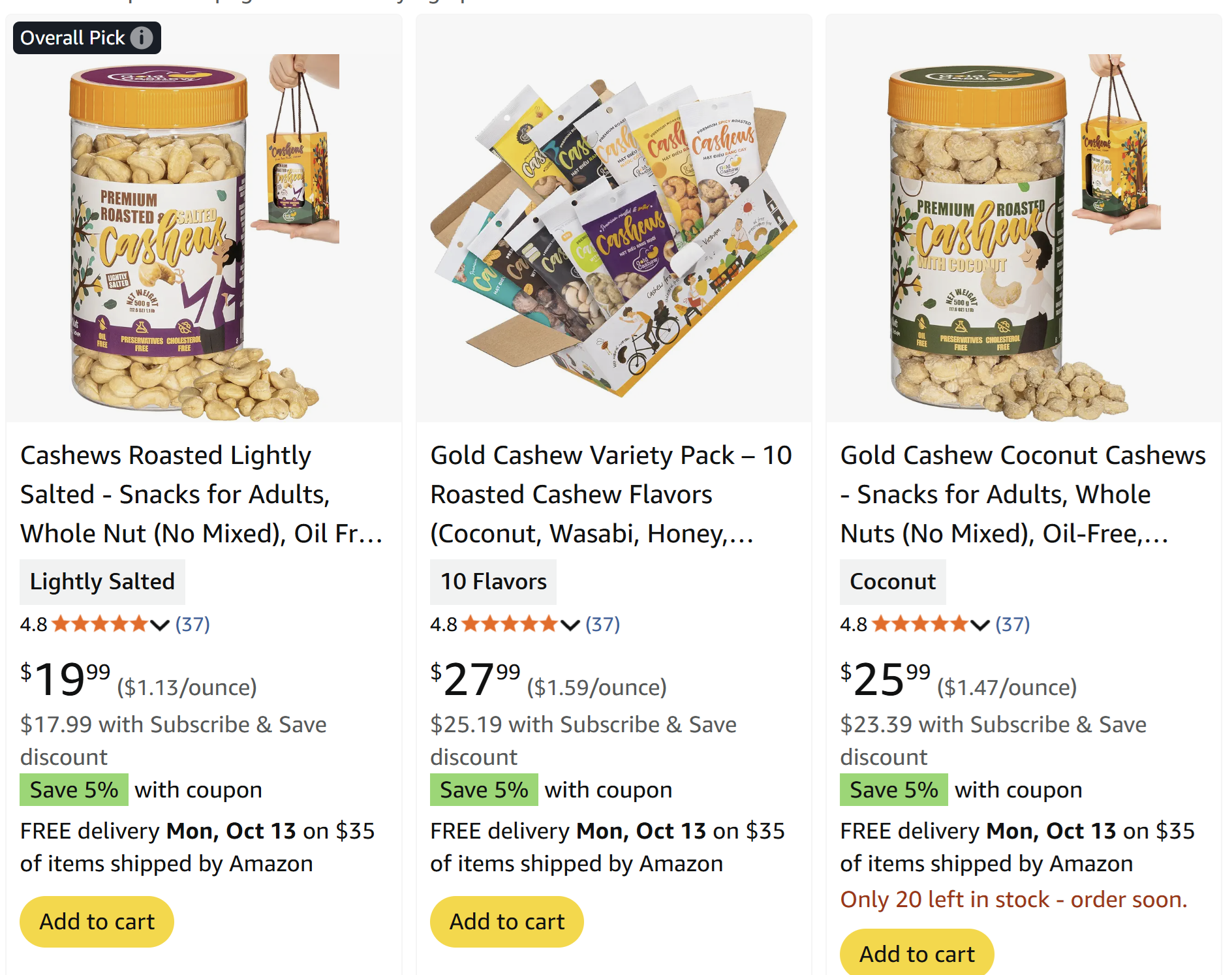Click the Overall Pick info icon
The width and height of the screenshot is (1232, 975).
point(142,38)
